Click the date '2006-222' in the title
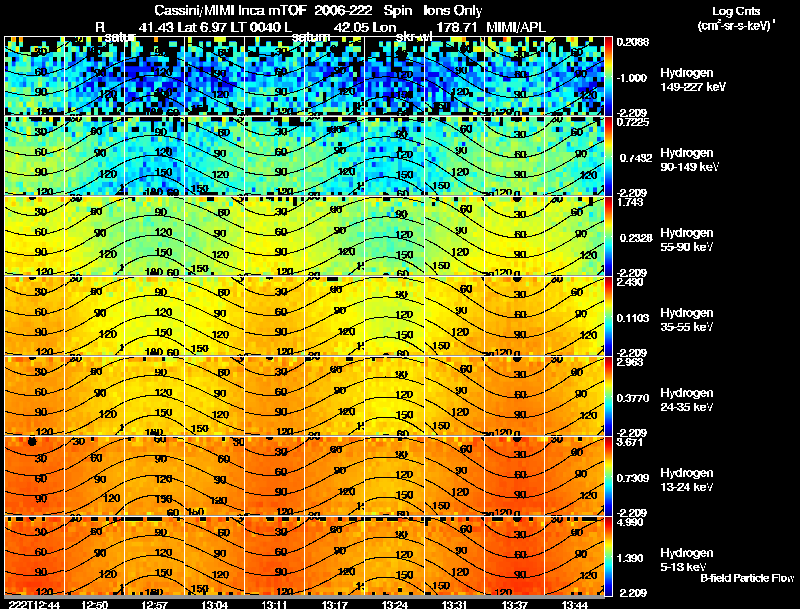 pos(343,11)
